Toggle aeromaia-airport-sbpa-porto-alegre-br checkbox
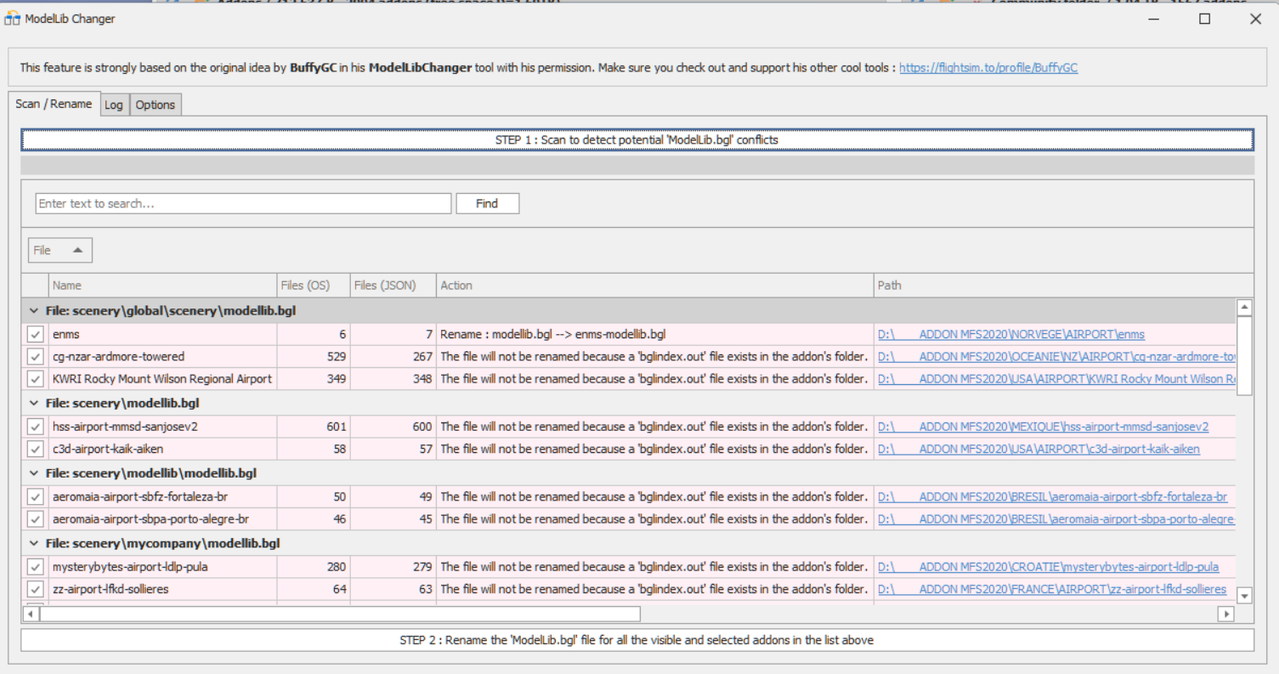This screenshot has width=1279, height=674. (x=35, y=519)
